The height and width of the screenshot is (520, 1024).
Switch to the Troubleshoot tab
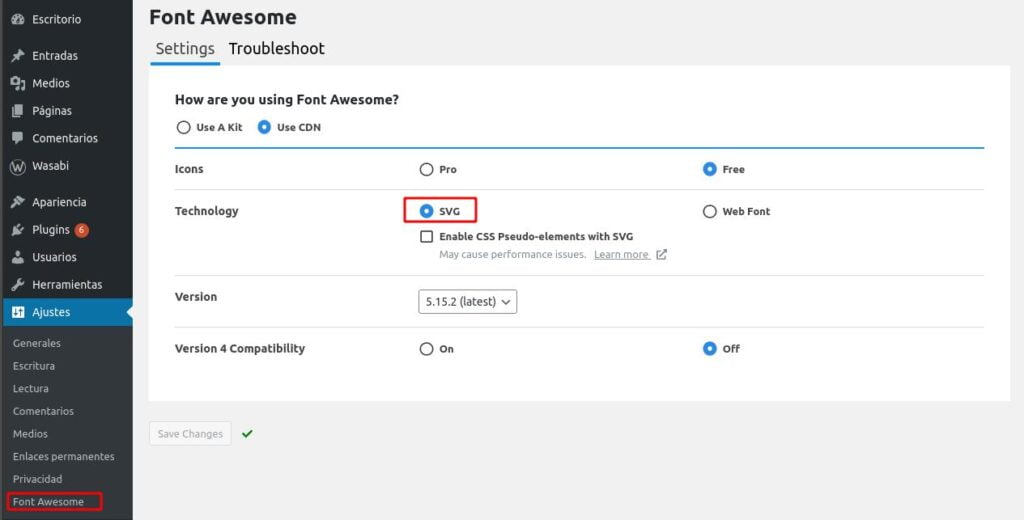pyautogui.click(x=276, y=49)
